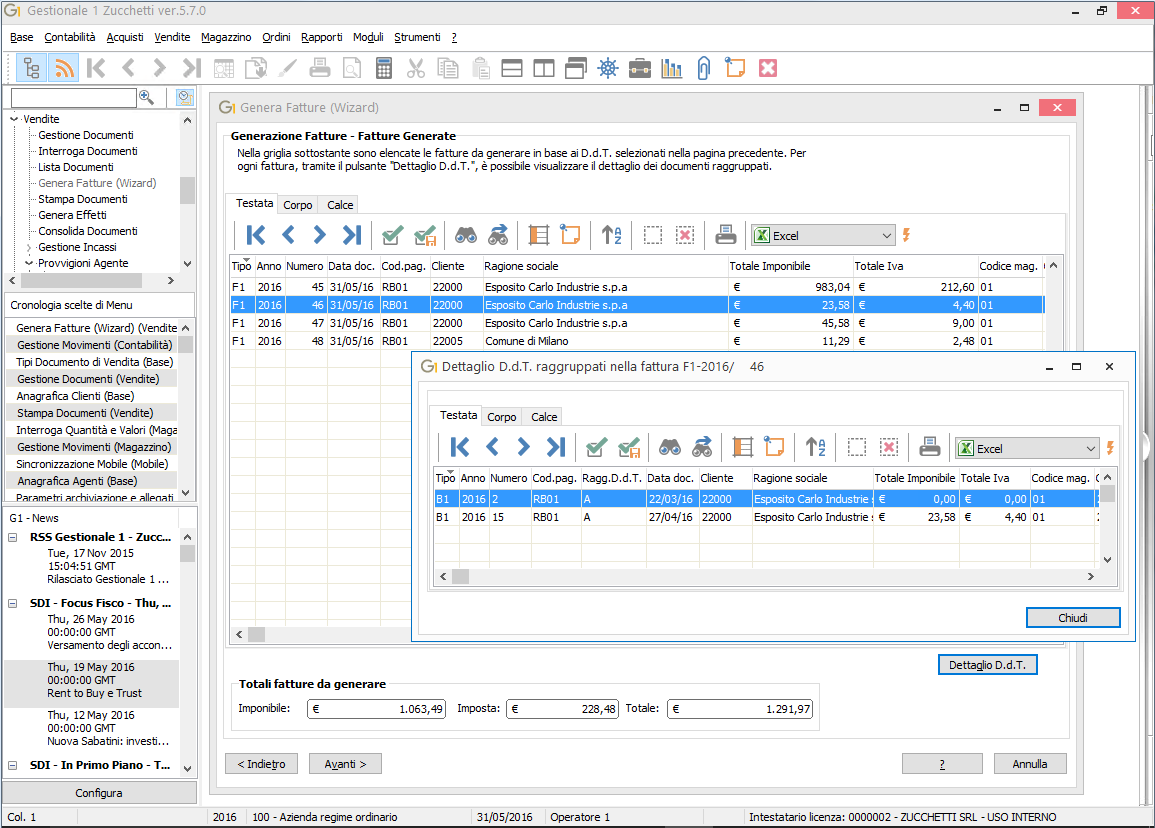Screen dimensions: 1155x828
Task: Collapse RSS Gestionale 1 news group
Action: (13, 538)
